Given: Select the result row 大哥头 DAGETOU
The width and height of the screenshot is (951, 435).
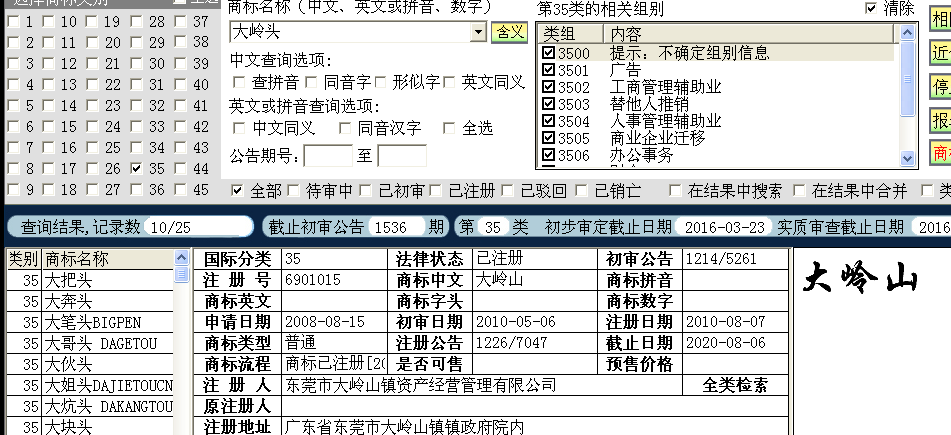Looking at the screenshot, I should [x=90, y=343].
